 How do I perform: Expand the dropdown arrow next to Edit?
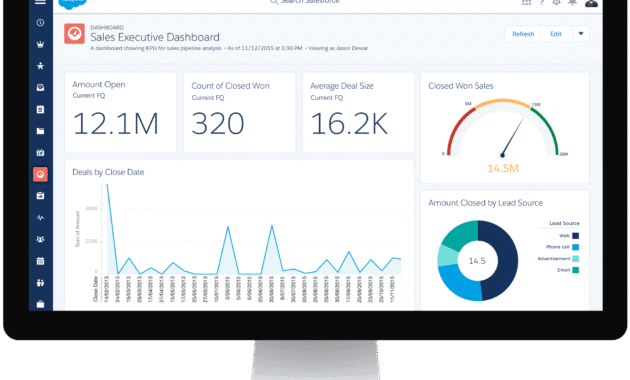coord(581,34)
